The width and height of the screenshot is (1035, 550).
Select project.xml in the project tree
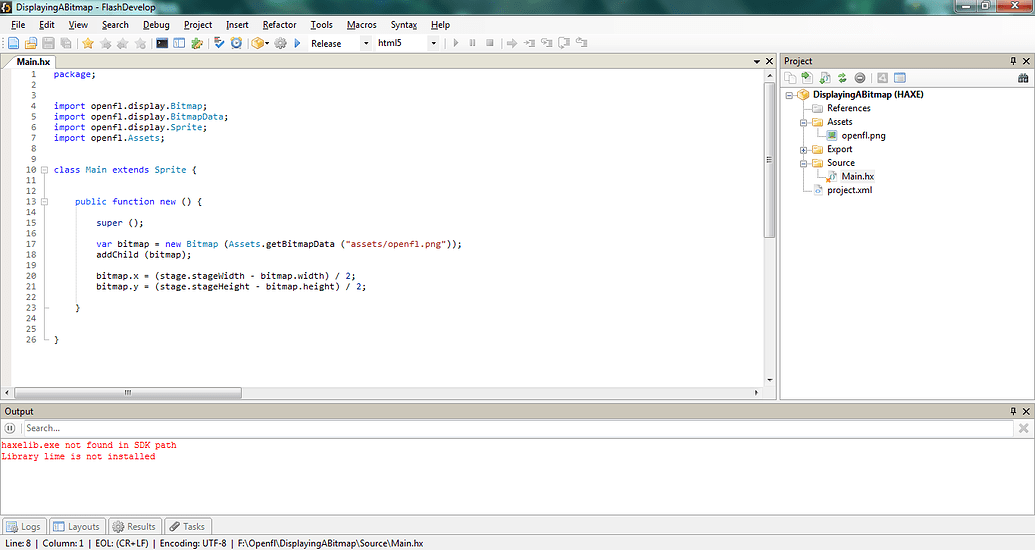click(850, 190)
